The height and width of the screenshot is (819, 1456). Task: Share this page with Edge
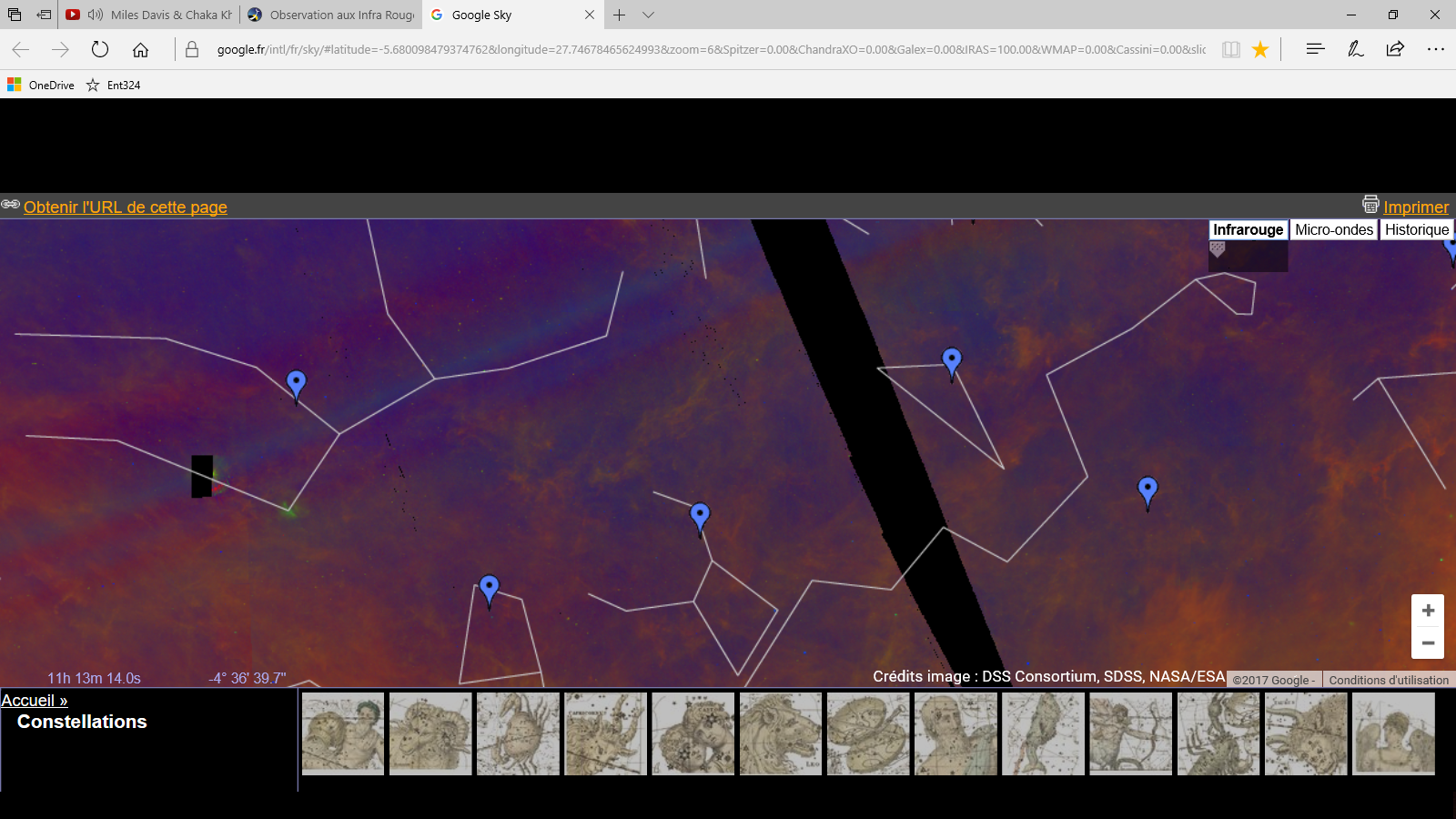(x=1395, y=50)
